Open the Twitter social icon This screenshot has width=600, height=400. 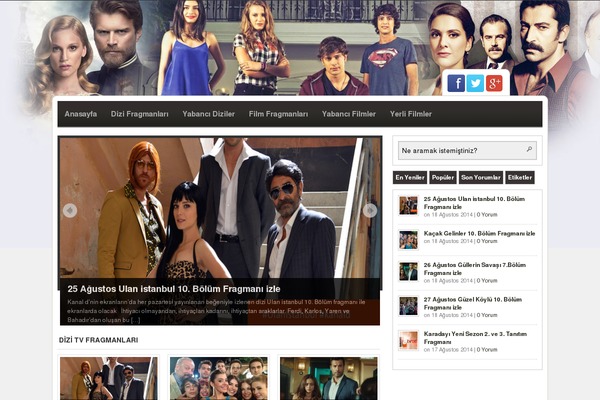(475, 83)
